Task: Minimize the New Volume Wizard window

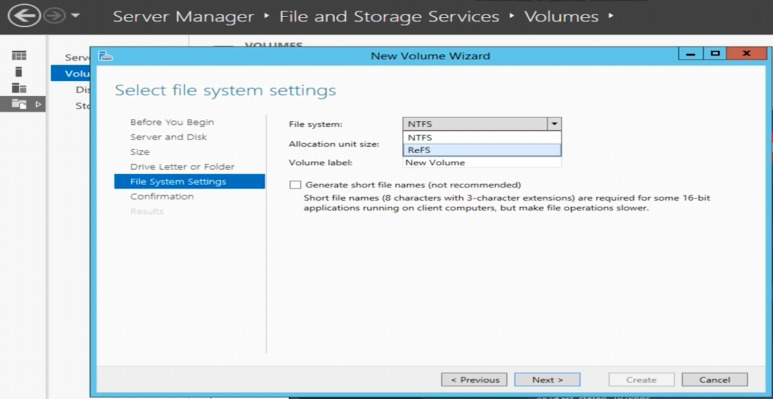Action: pos(691,54)
